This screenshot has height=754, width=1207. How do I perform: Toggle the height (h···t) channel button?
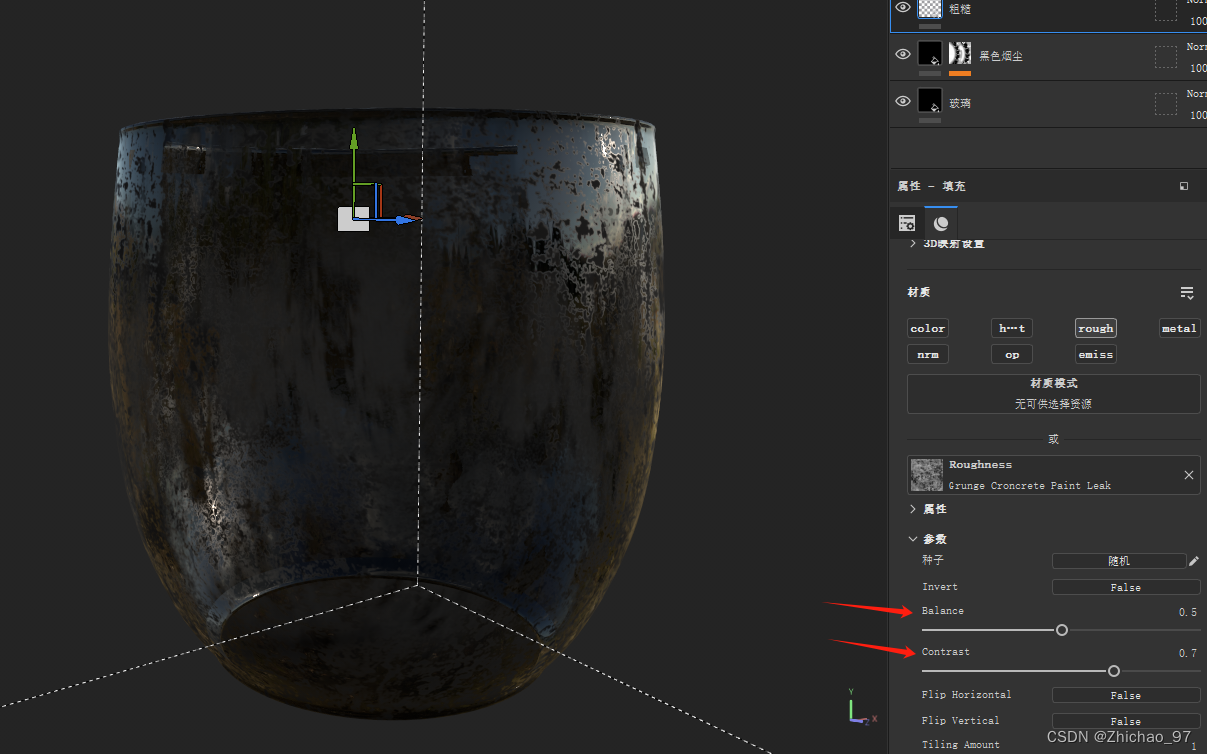1012,328
